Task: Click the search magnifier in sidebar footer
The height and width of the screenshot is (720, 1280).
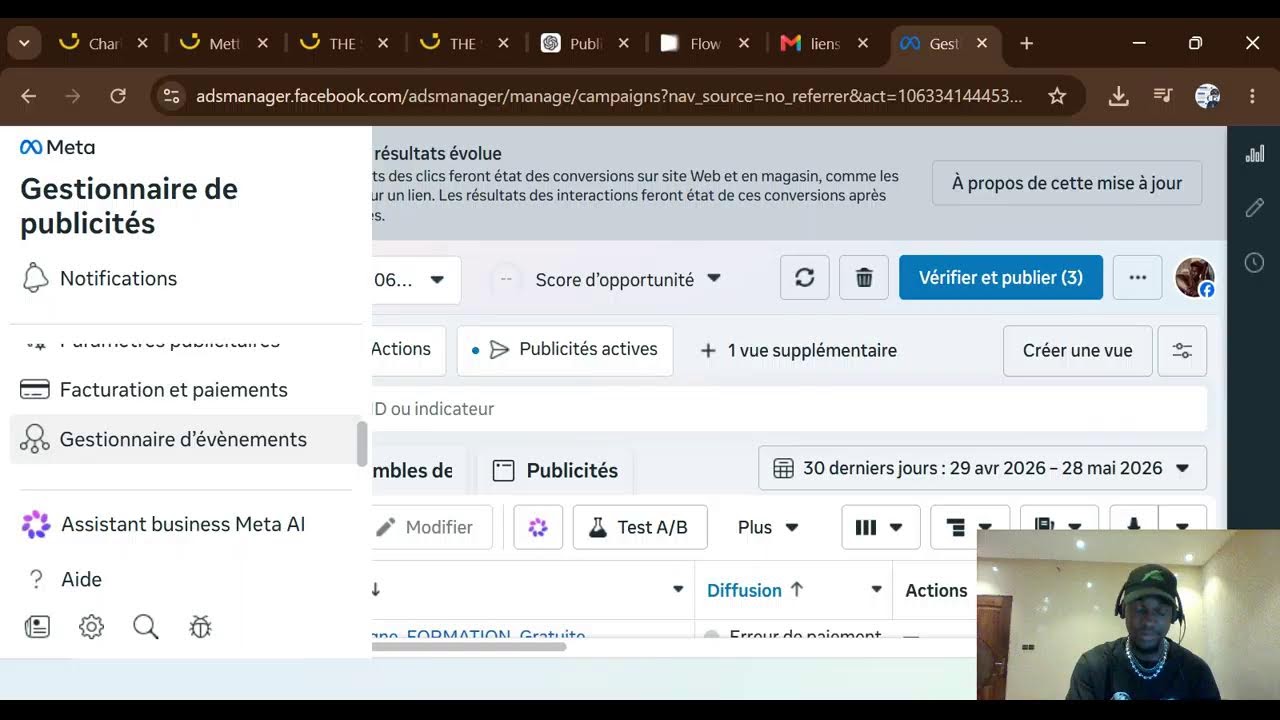Action: click(x=146, y=627)
